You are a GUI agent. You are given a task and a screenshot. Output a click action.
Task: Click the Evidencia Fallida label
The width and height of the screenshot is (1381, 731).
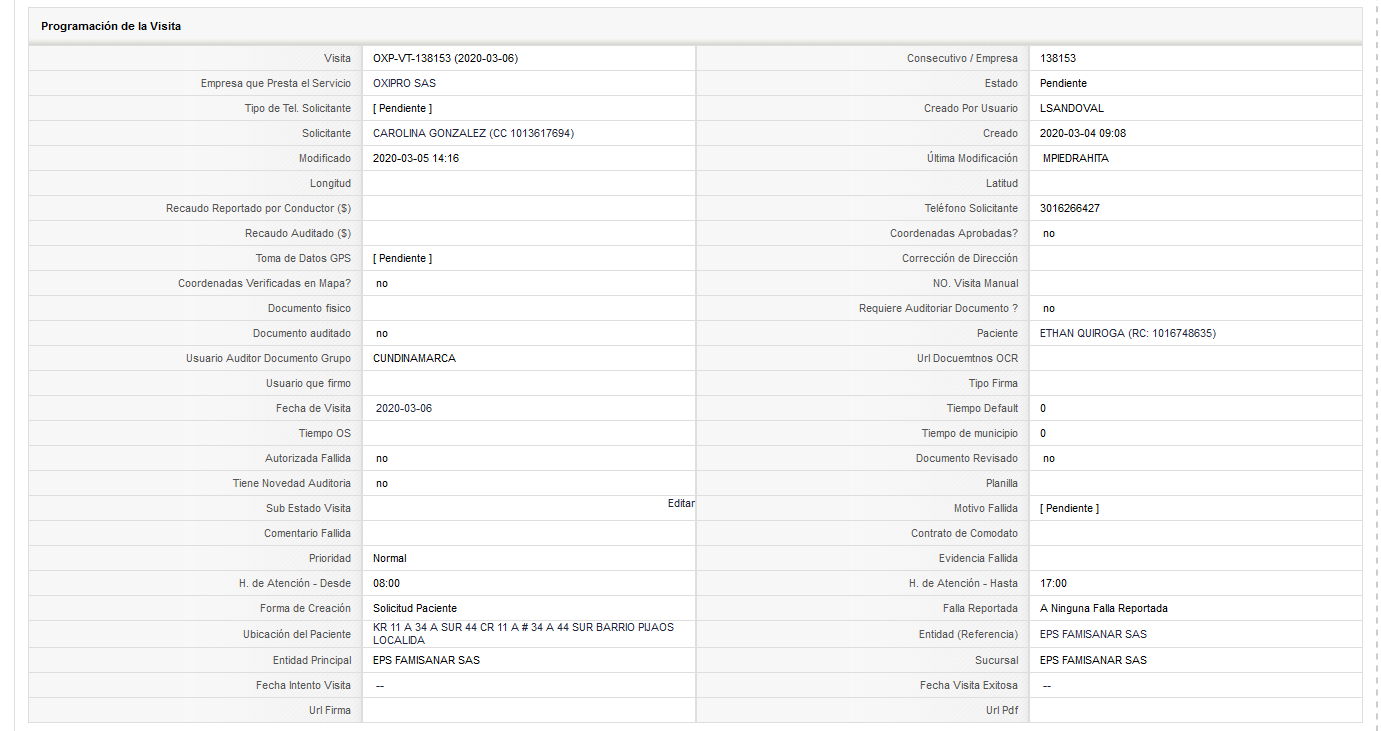(978, 558)
